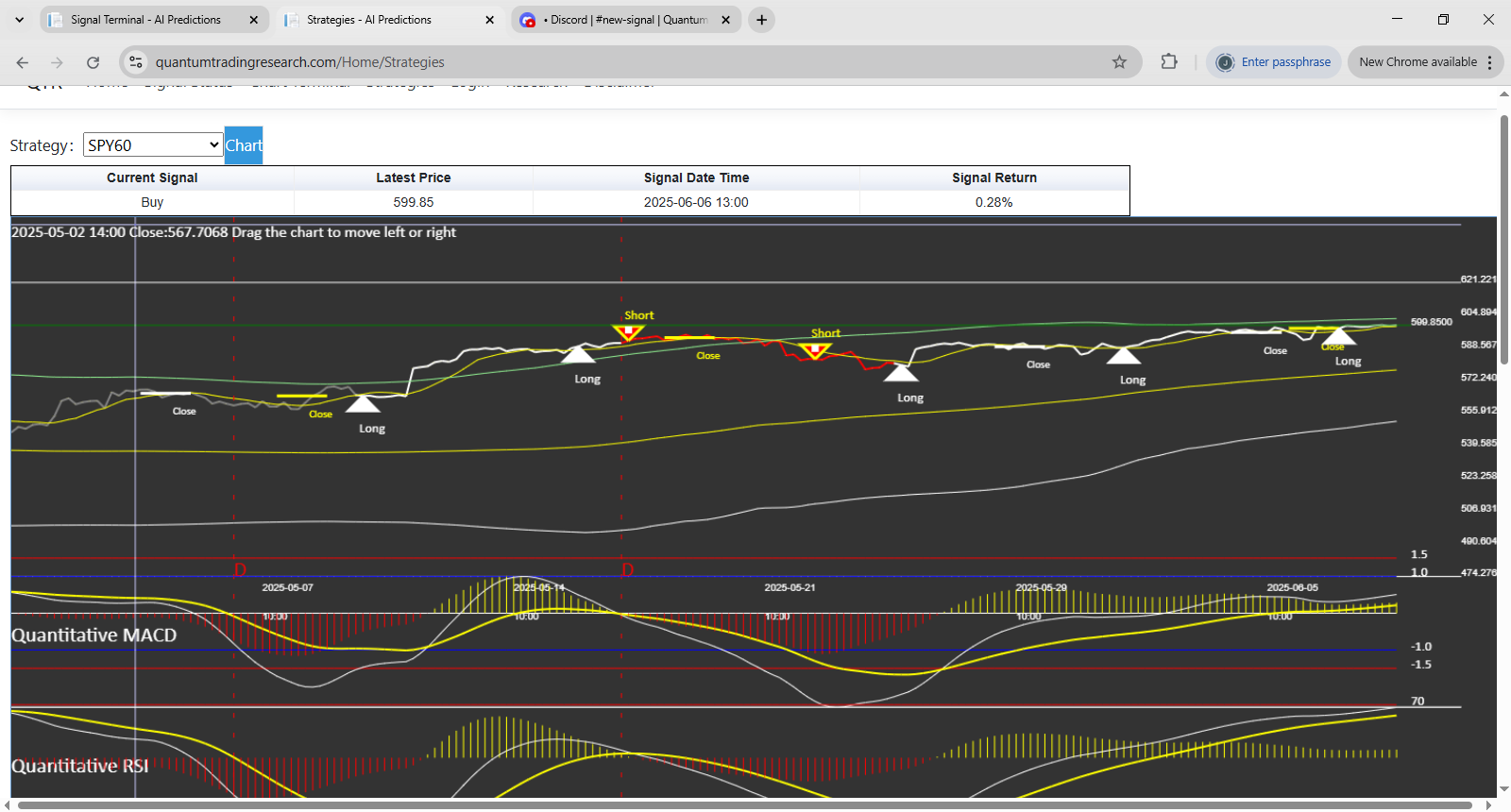Select the 0.28% signal return cell

click(x=994, y=202)
